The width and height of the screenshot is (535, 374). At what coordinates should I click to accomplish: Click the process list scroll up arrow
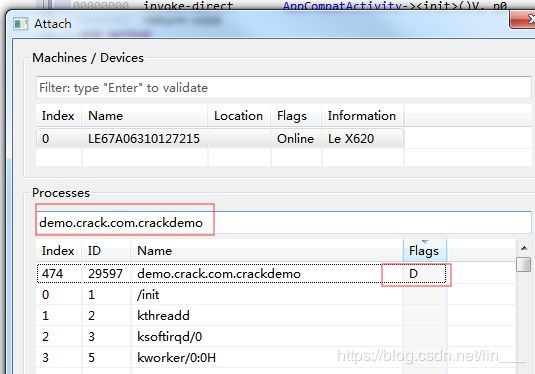pos(524,248)
